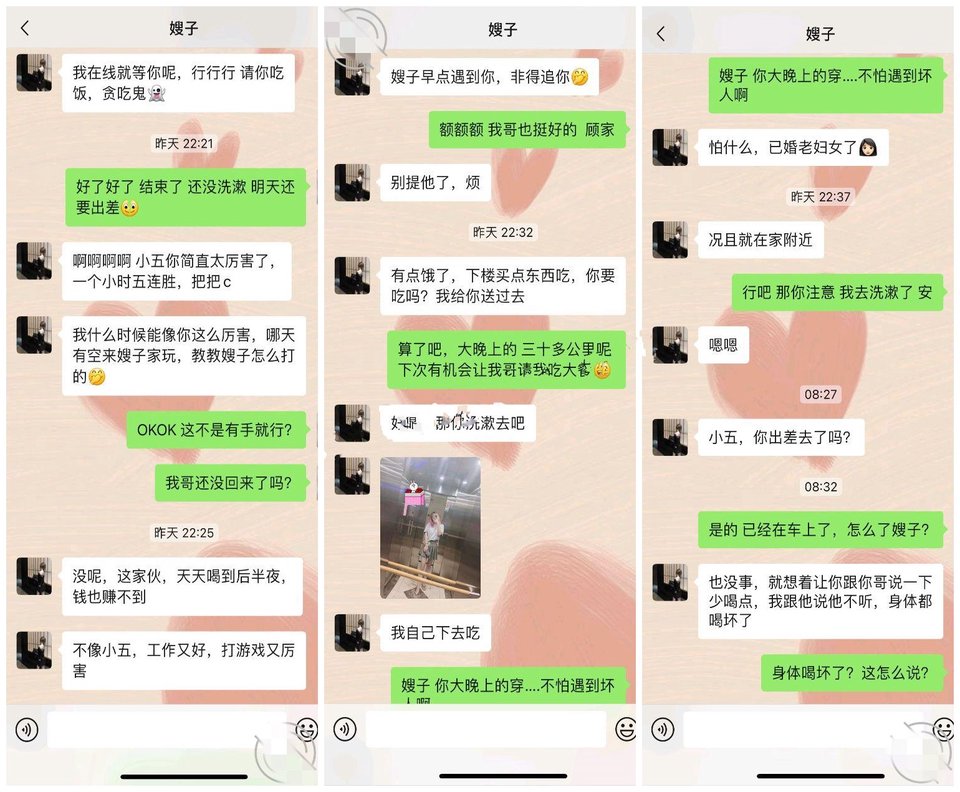Viewport: 960px width, 792px height.
Task: Open emoji picker in left chat
Action: [x=306, y=730]
